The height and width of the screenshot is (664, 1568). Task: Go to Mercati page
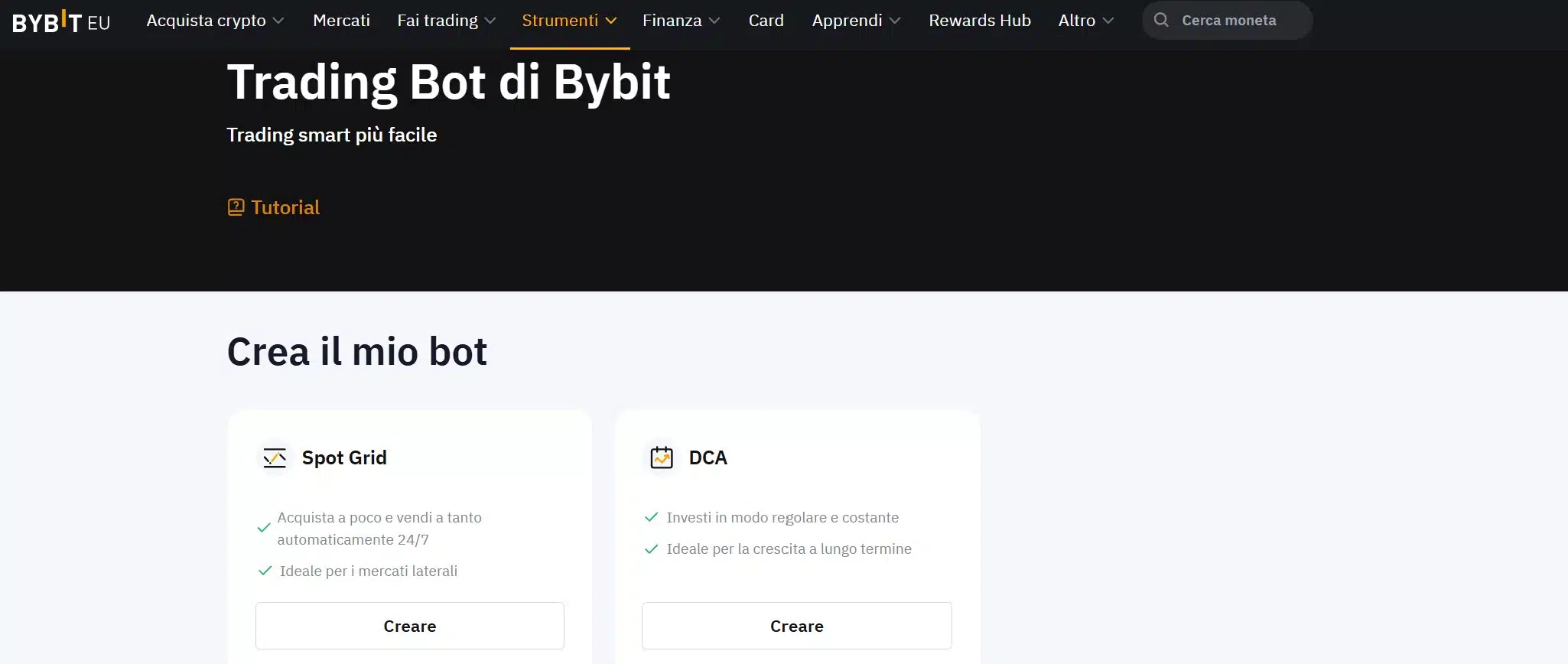341,21
